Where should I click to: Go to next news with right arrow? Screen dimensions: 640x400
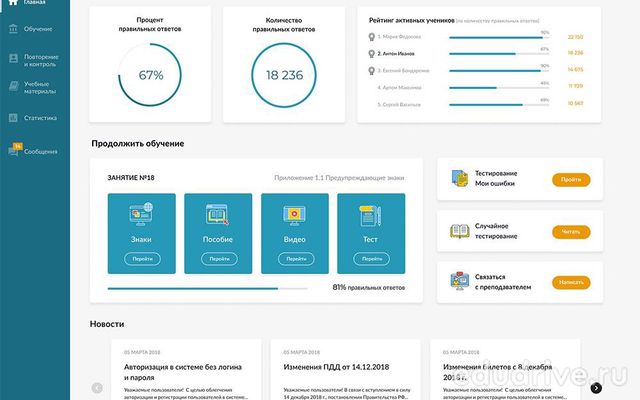(596, 388)
